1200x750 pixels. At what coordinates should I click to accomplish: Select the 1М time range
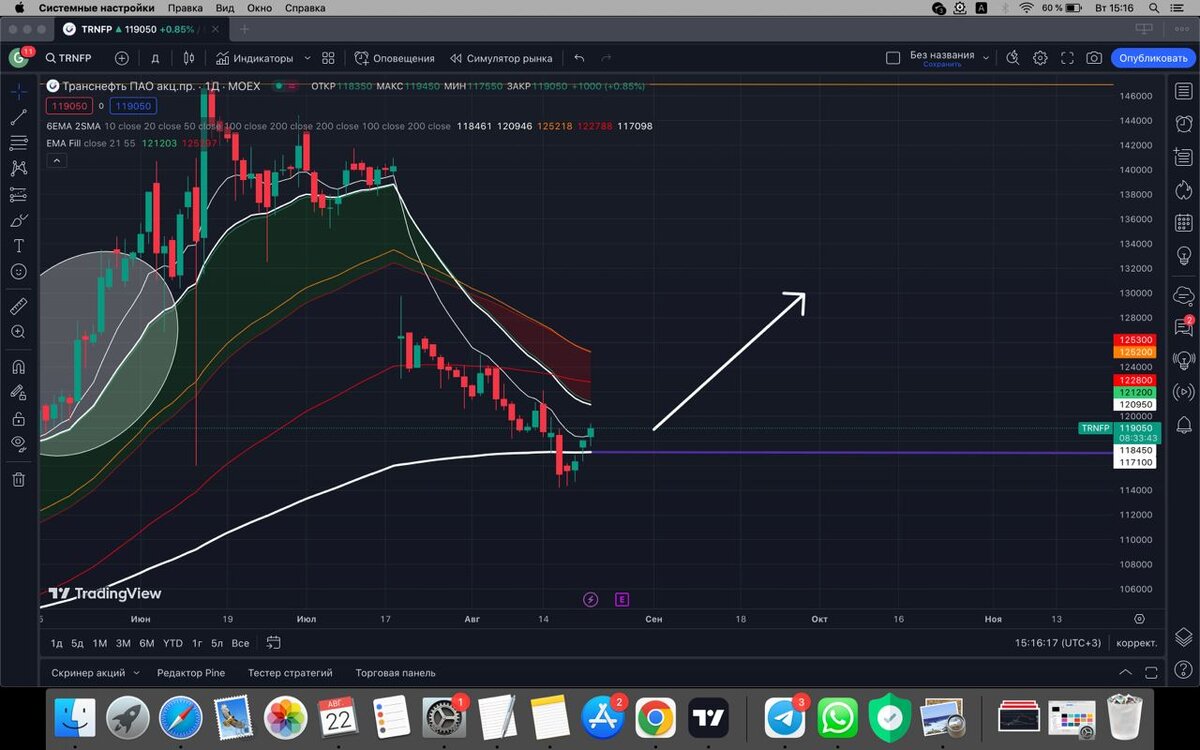pos(100,643)
